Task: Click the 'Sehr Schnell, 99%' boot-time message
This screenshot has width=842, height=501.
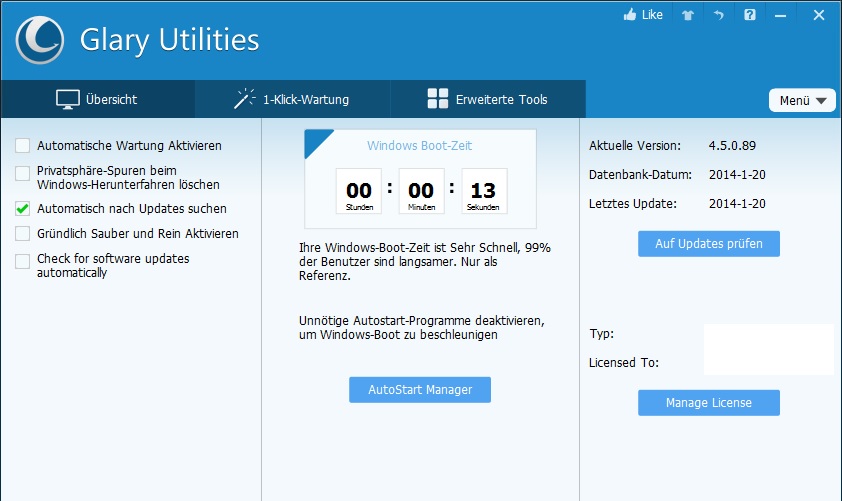Action: tap(425, 262)
